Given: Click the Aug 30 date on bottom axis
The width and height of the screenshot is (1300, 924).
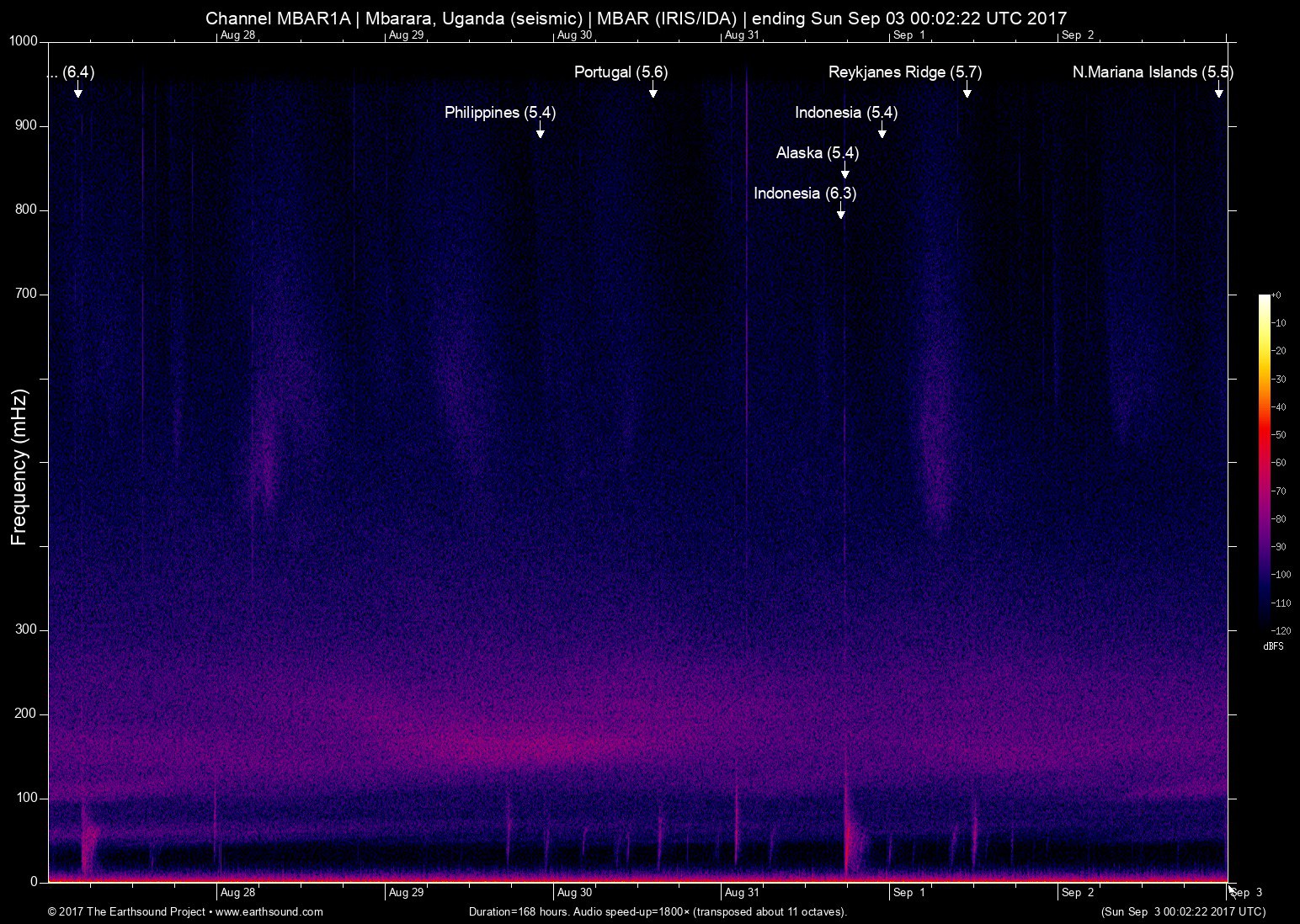Looking at the screenshot, I should click(x=574, y=893).
